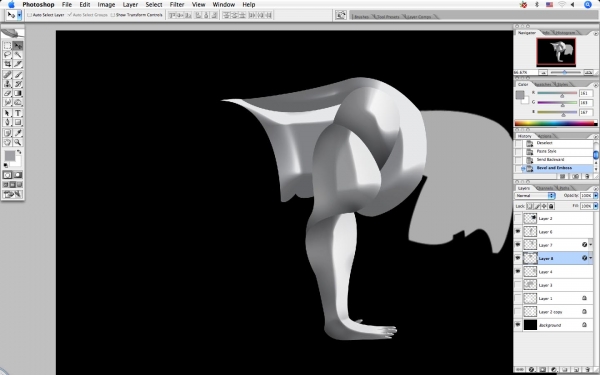Open the Opacity slider arrow
This screenshot has height=375, width=600.
[595, 196]
